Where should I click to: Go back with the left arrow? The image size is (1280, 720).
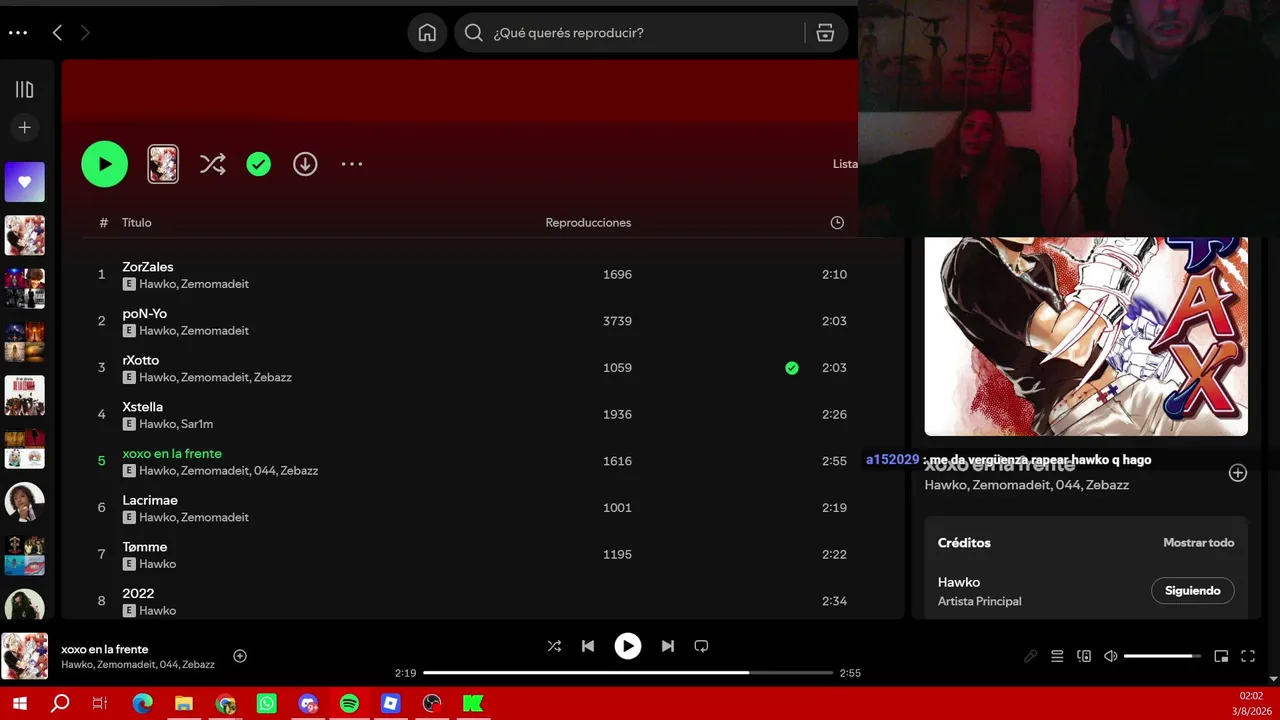click(x=57, y=33)
